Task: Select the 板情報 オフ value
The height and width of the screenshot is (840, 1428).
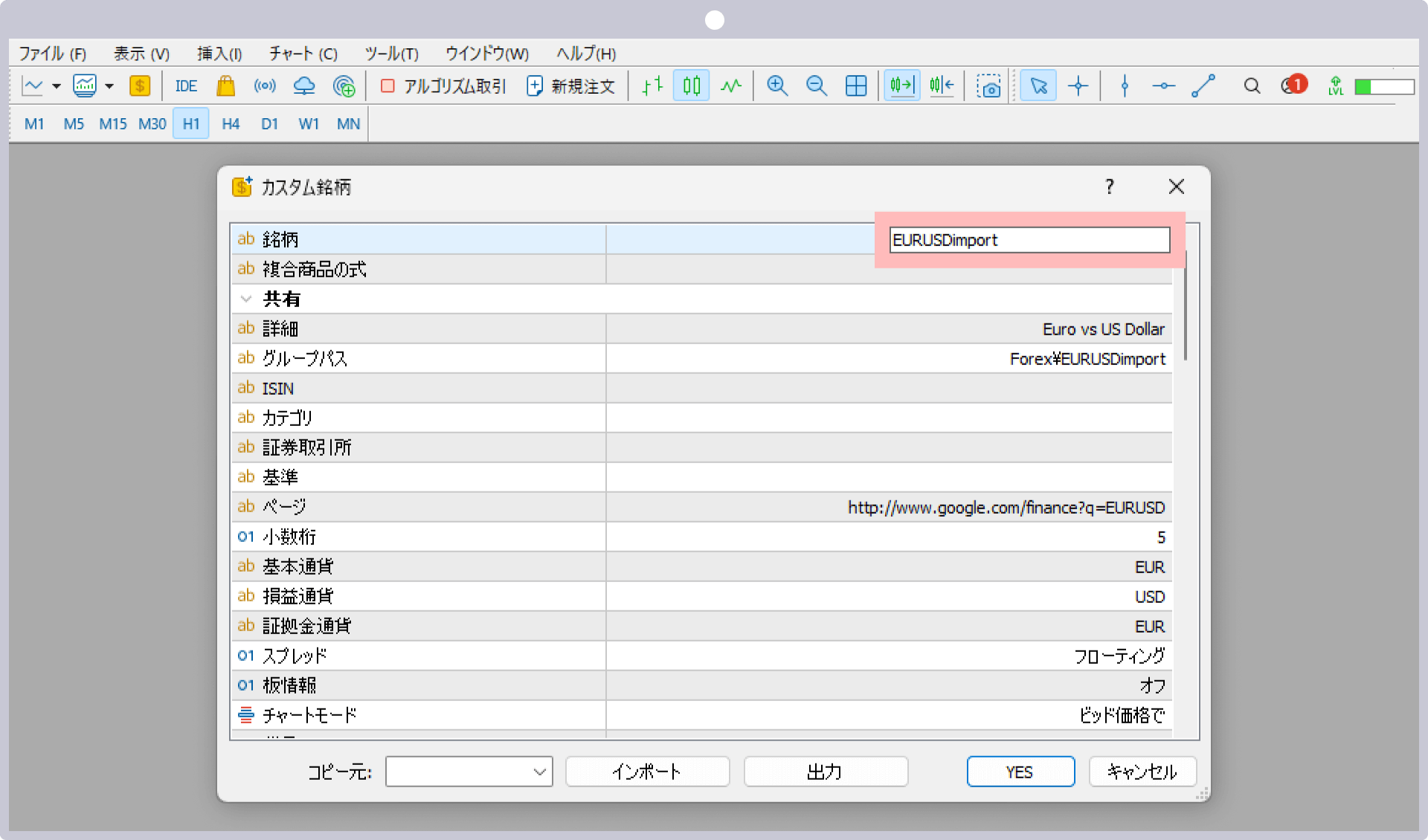Action: coord(1152,685)
